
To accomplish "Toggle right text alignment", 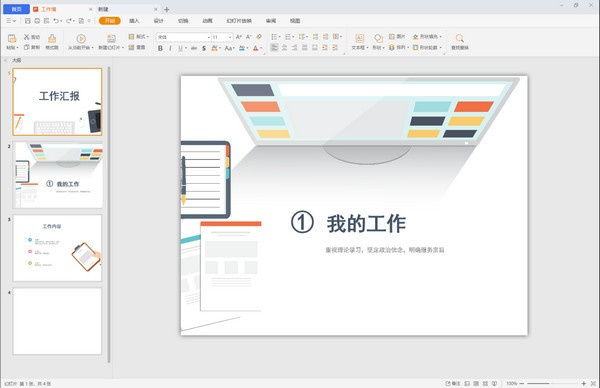I will [x=294, y=47].
